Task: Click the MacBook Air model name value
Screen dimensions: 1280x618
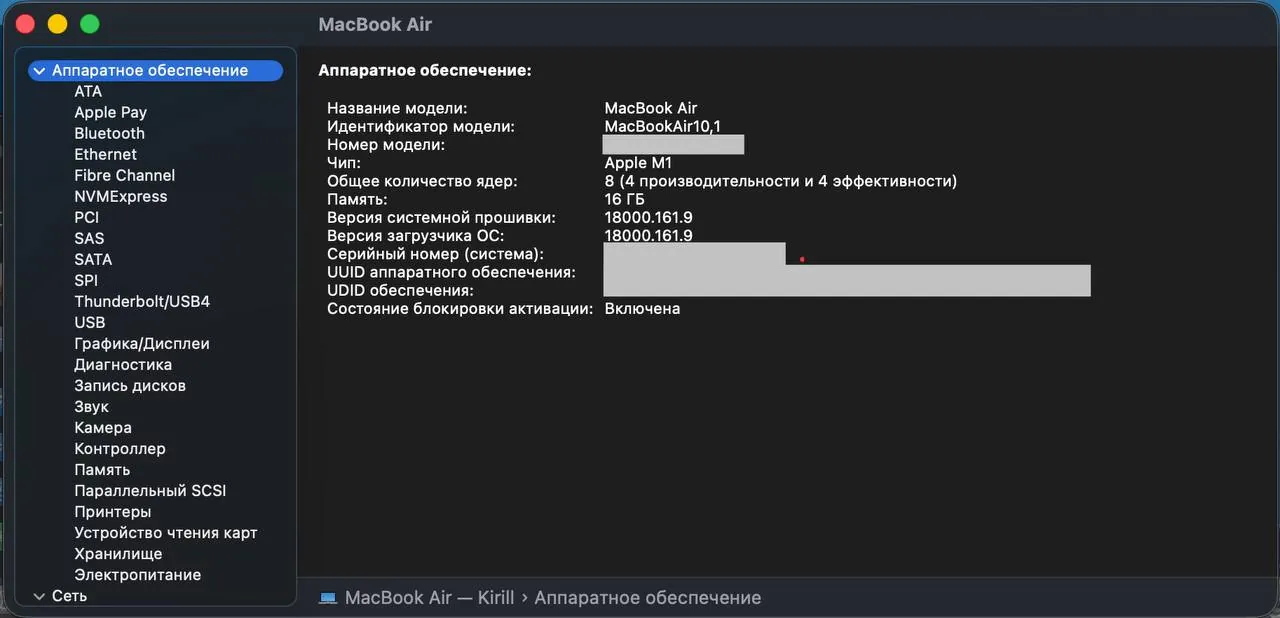Action: point(651,108)
